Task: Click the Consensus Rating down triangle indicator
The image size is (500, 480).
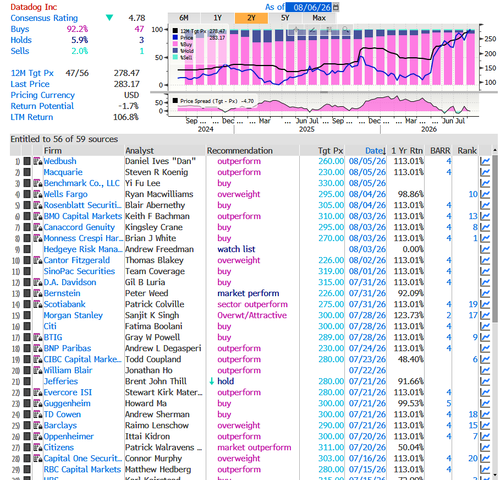Action: [109, 18]
